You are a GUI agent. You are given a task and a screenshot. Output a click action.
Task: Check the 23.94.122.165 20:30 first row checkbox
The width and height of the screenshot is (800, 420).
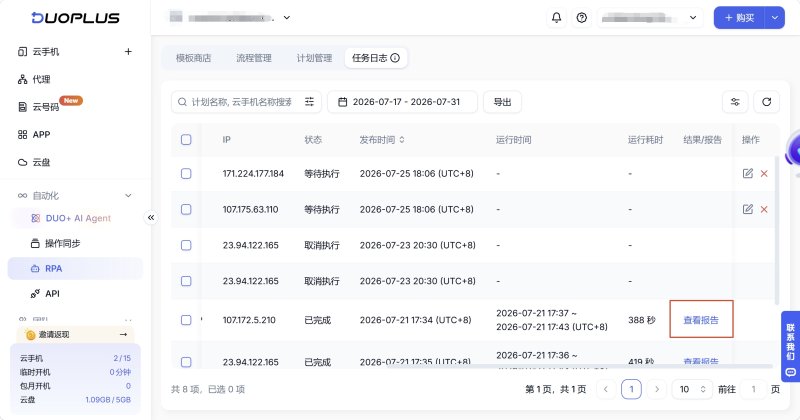coord(186,245)
